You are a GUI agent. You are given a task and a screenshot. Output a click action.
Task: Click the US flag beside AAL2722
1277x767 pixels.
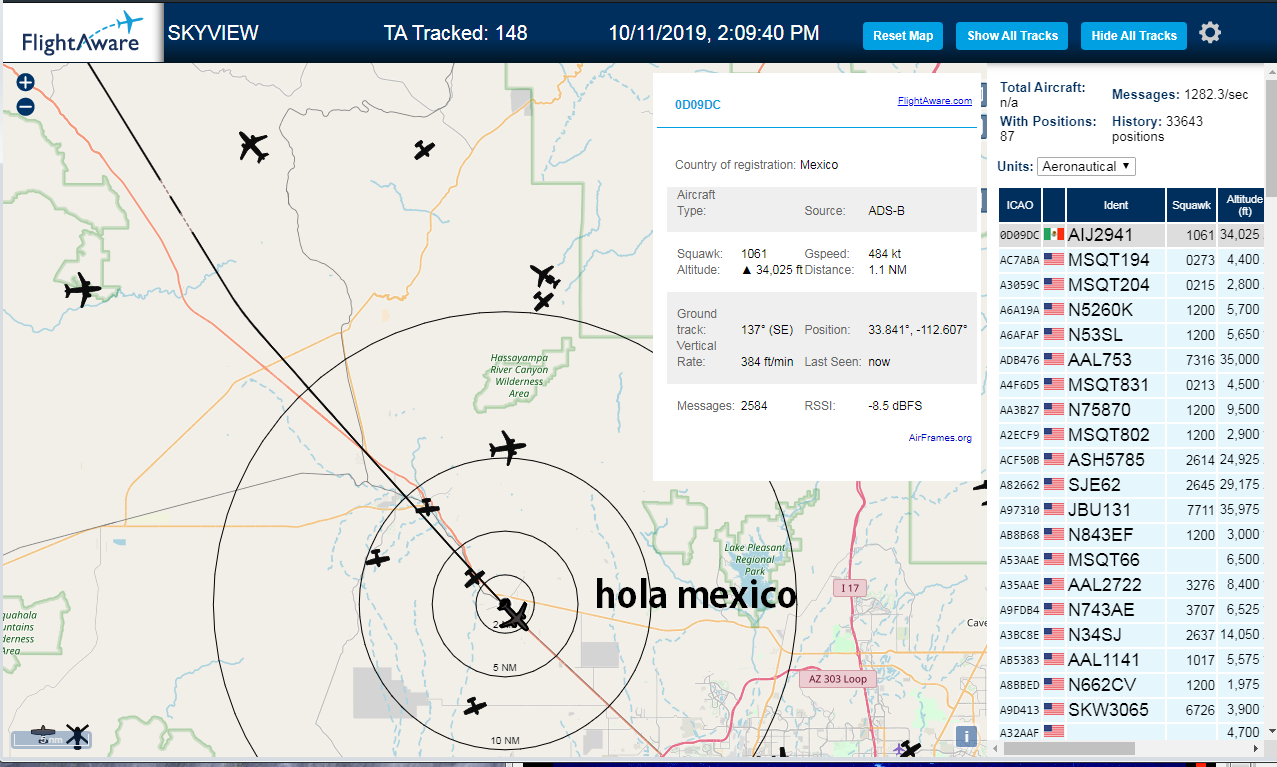tap(1054, 585)
